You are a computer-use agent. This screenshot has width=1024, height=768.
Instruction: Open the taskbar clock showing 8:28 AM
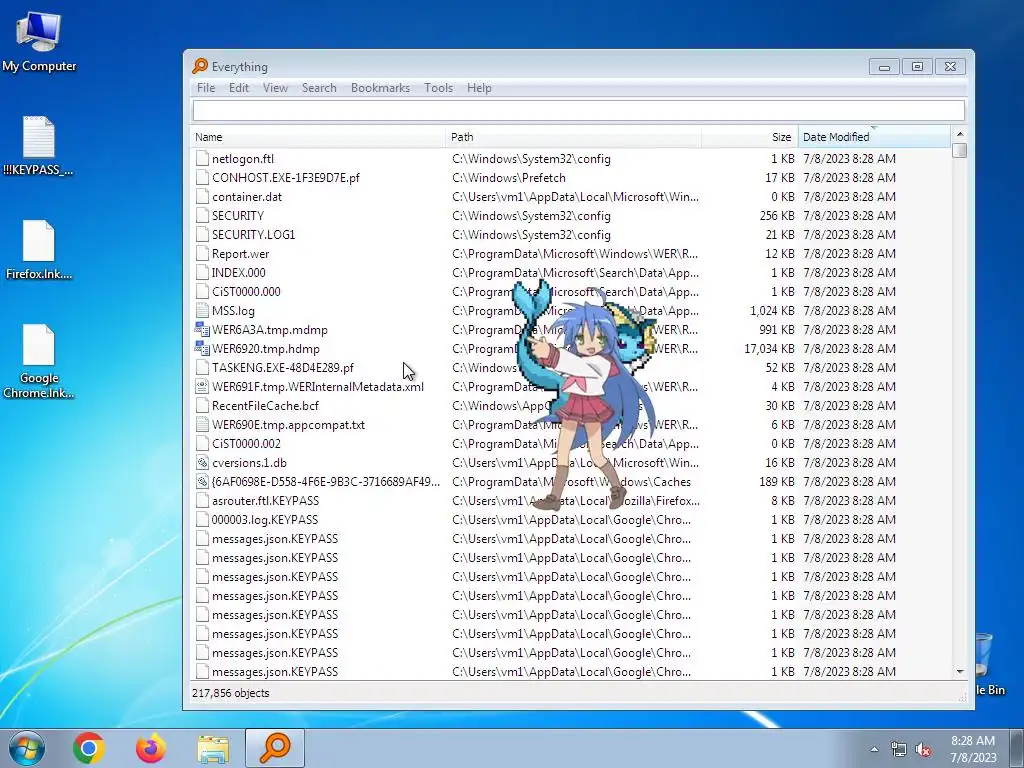tap(973, 749)
